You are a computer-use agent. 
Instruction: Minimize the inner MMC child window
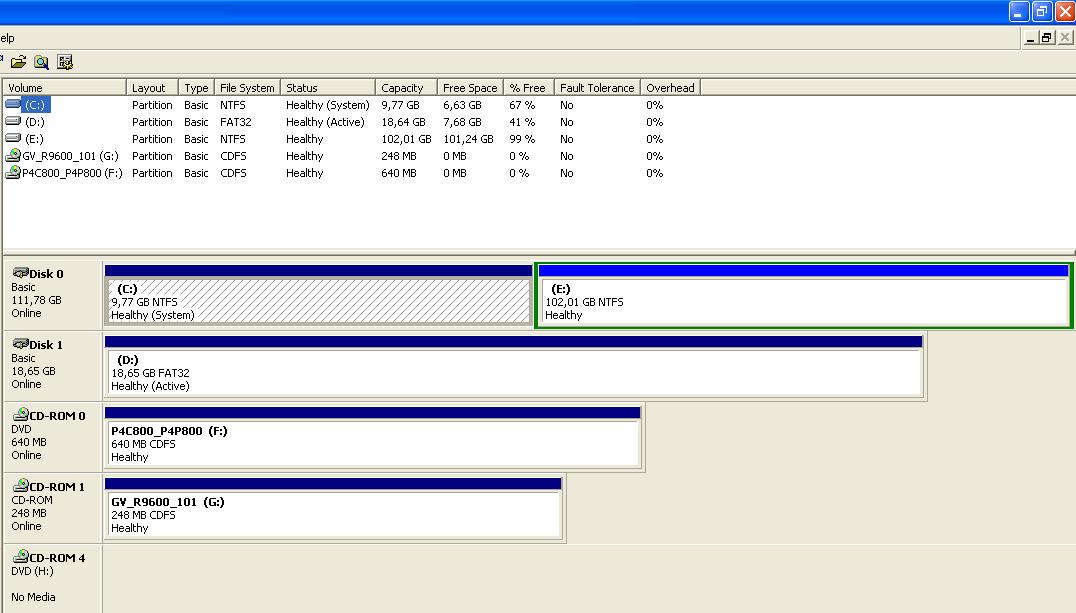(1030, 38)
